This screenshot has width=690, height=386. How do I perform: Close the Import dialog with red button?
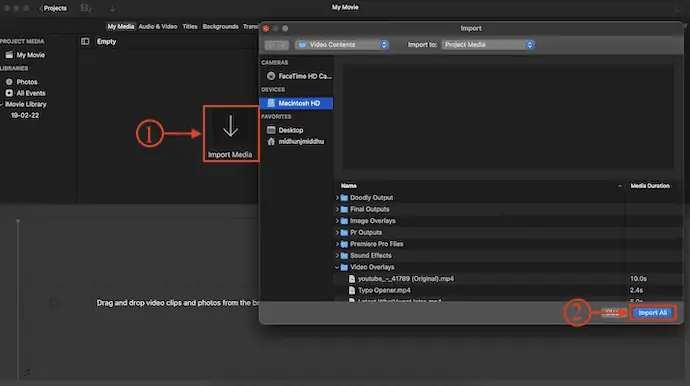point(266,29)
